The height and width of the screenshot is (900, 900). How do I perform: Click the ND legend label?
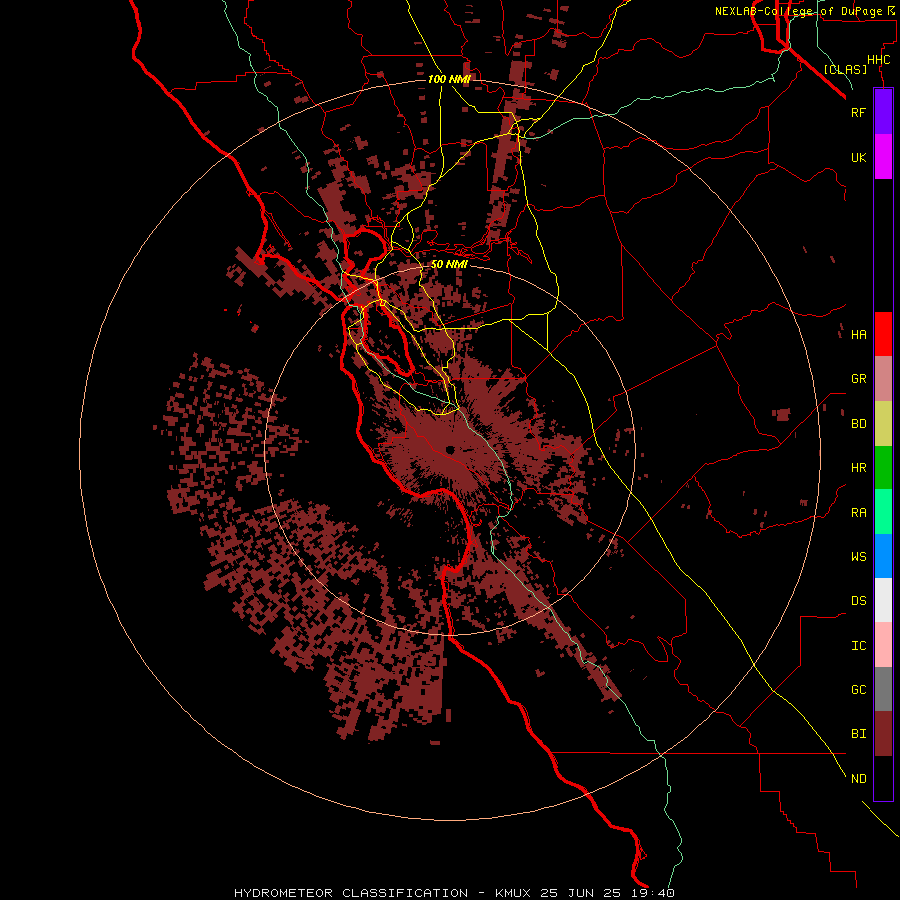pos(858,779)
